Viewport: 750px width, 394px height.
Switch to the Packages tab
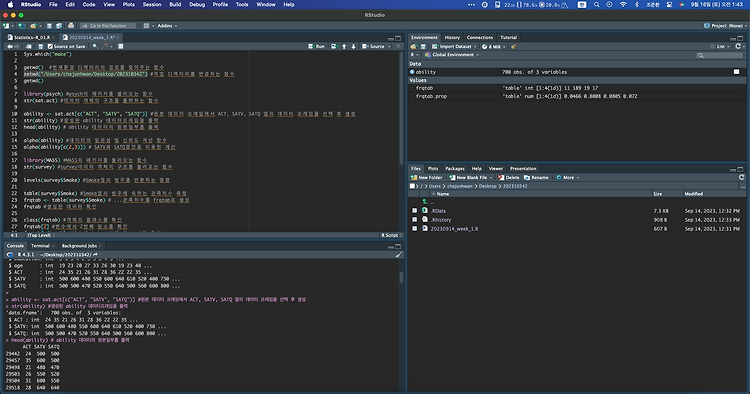point(455,168)
